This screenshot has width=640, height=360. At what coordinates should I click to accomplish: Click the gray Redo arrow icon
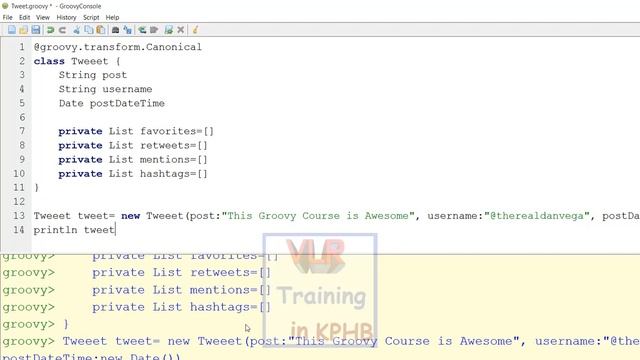click(x=62, y=30)
